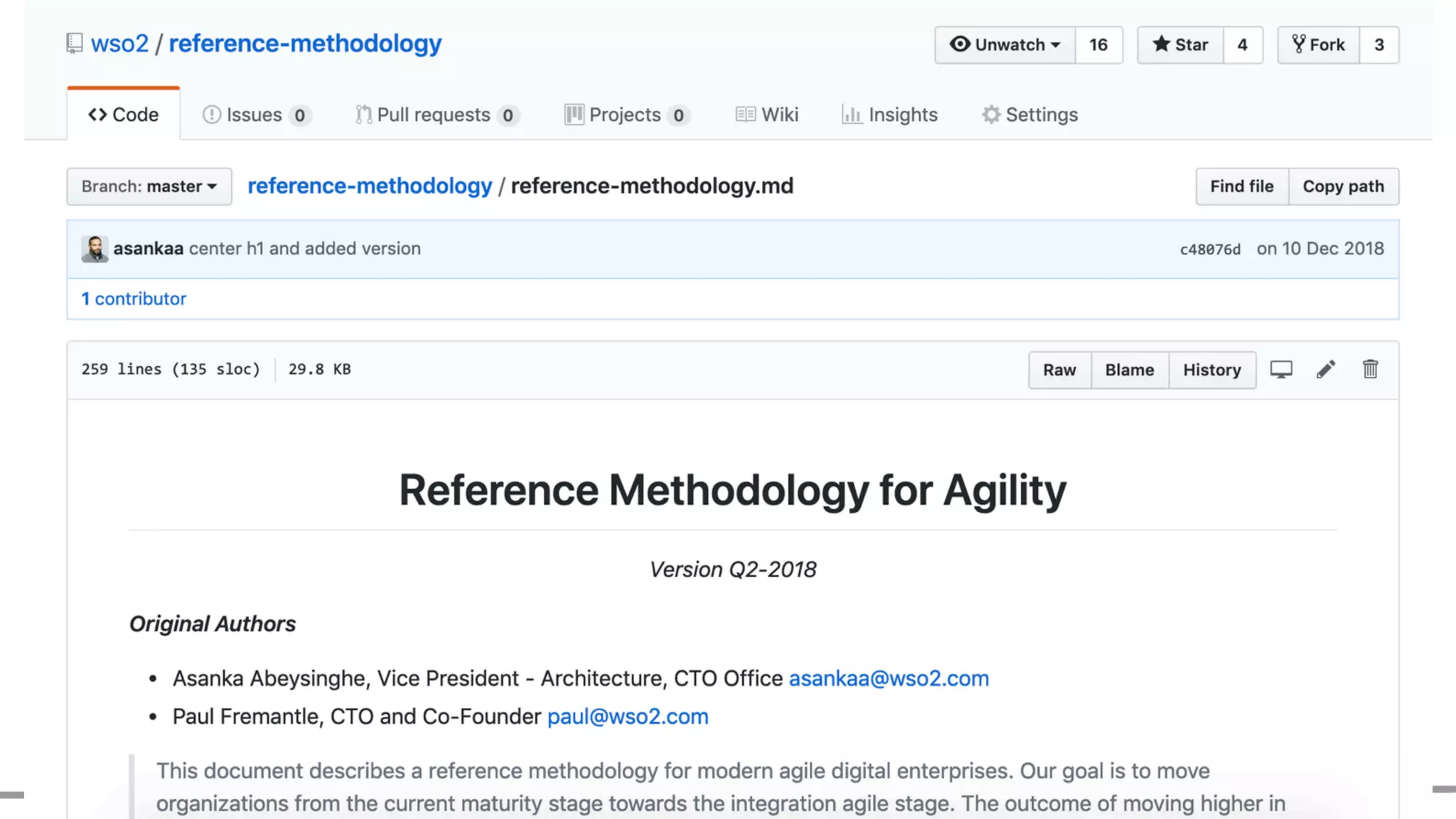
Task: Open commit hash c48076d link
Action: coord(1210,250)
